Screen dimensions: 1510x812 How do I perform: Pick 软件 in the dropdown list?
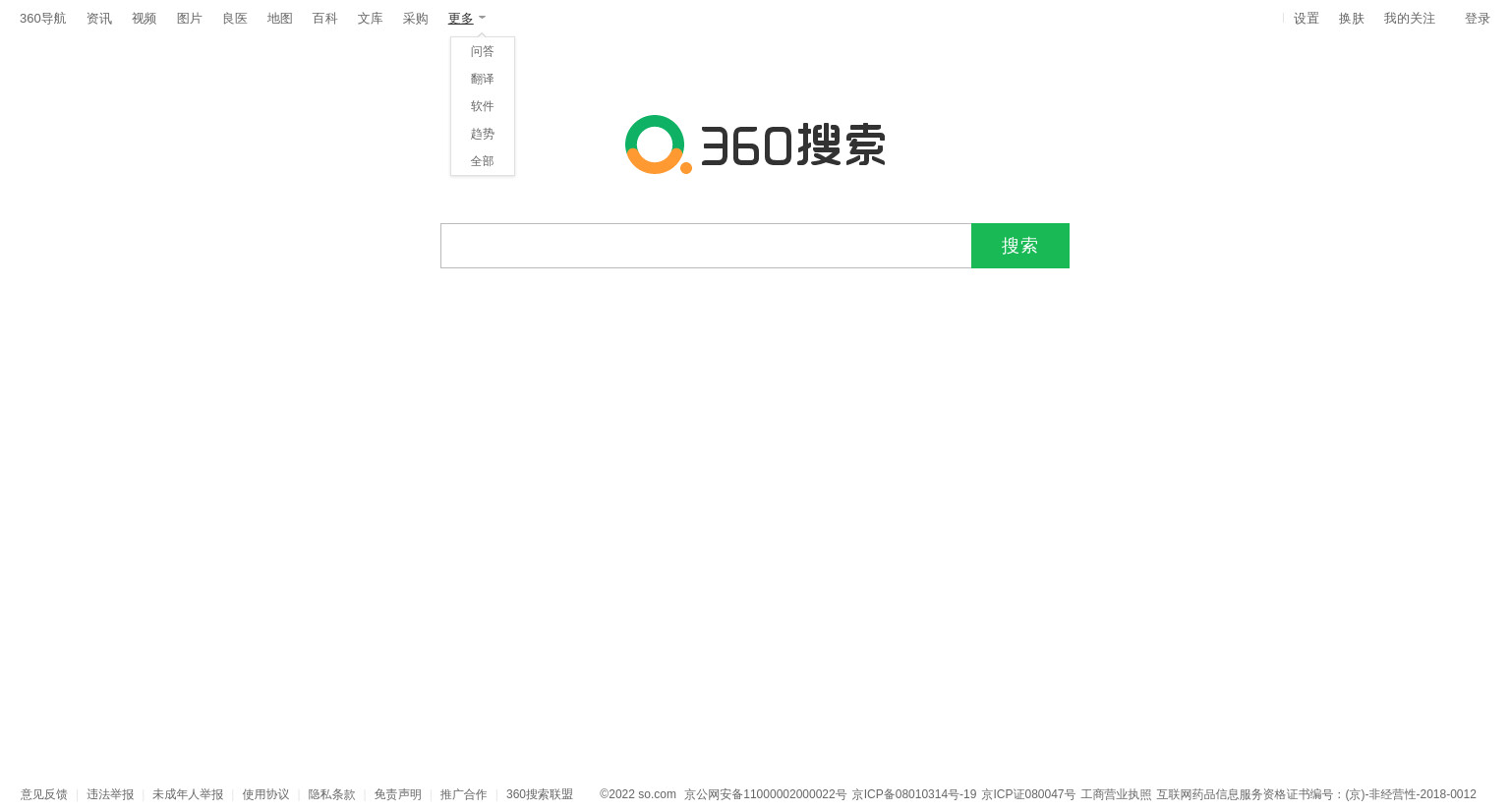[x=483, y=106]
